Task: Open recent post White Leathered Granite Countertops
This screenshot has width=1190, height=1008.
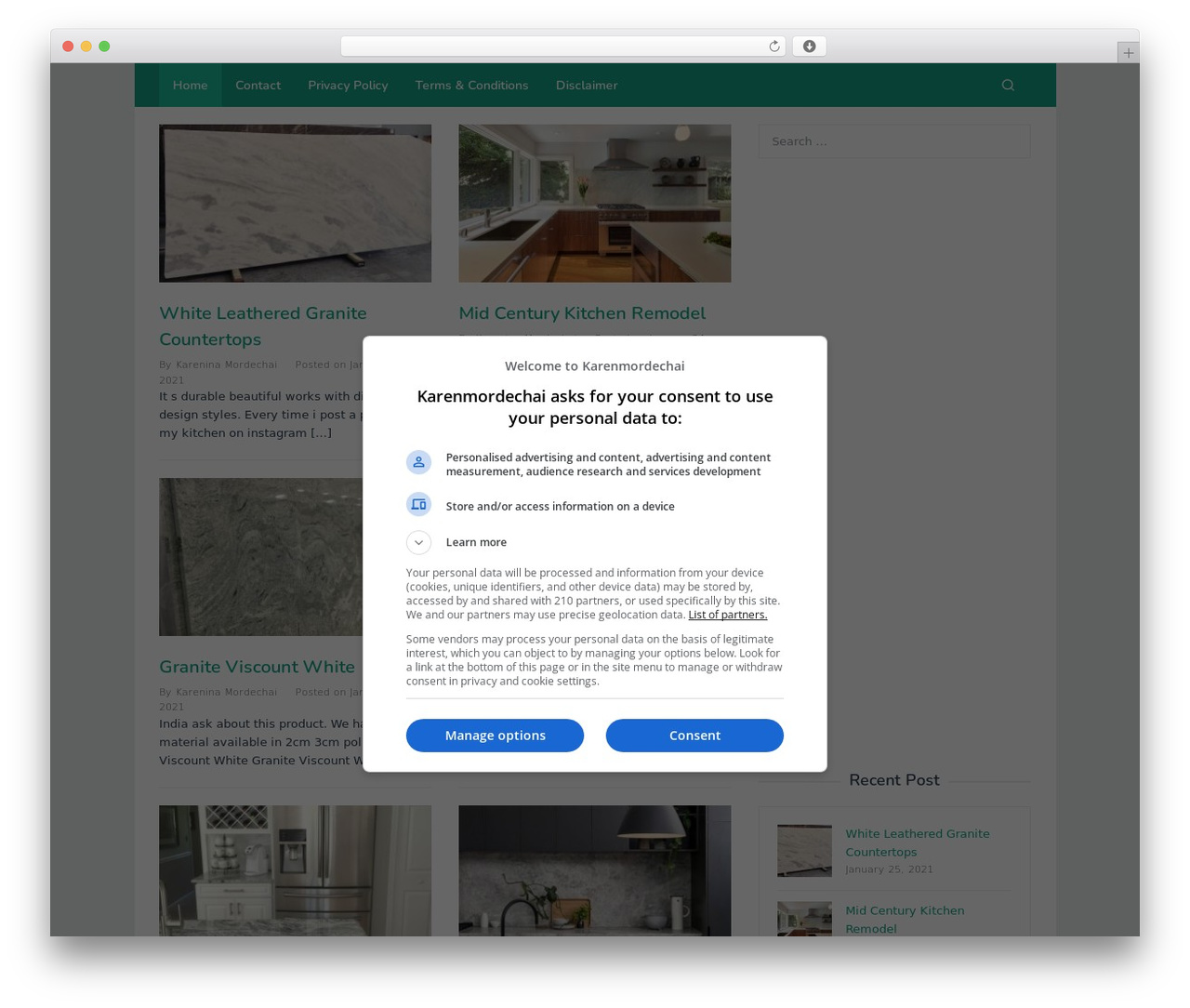Action: [x=917, y=842]
